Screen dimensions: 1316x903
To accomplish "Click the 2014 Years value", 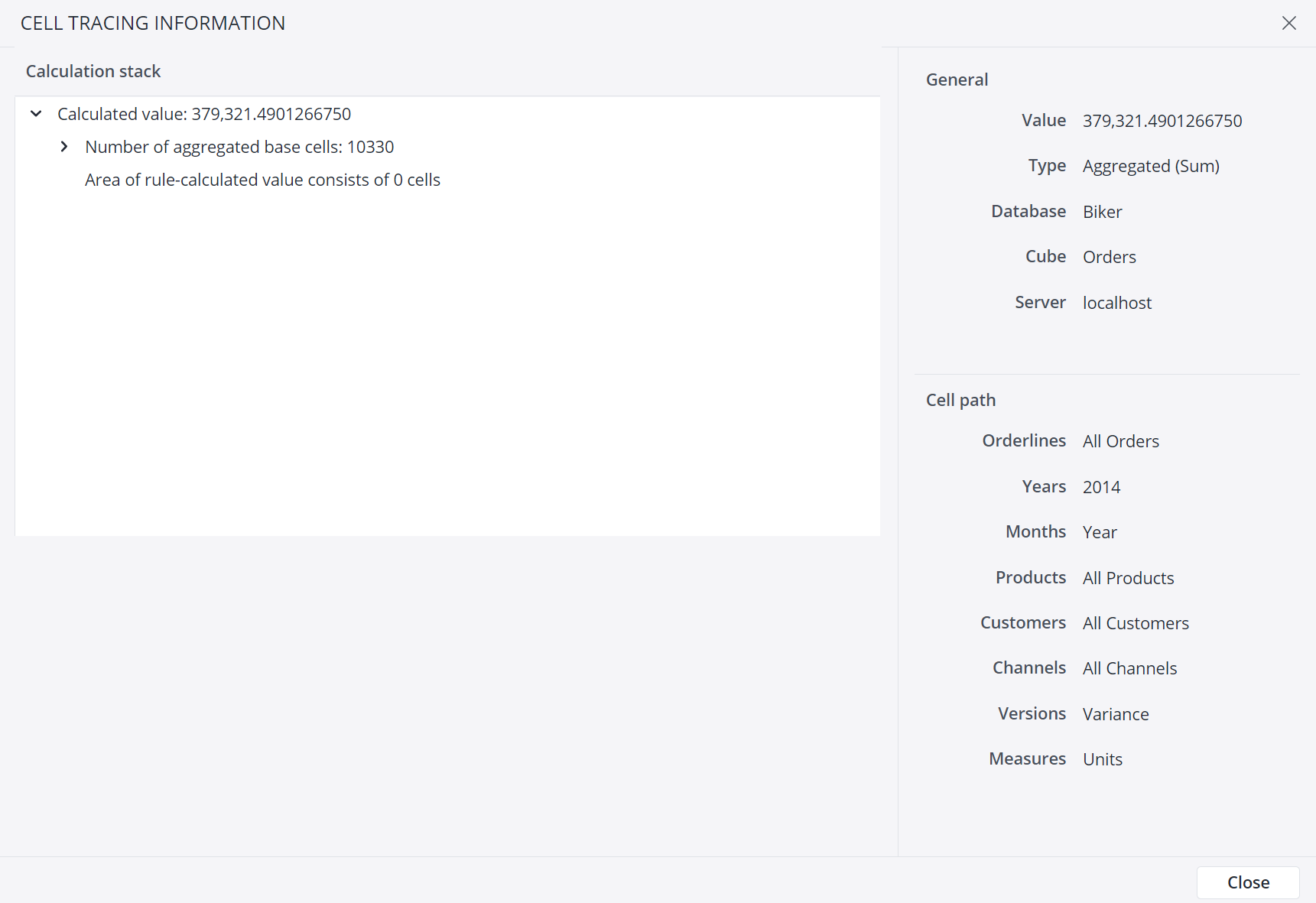I will [1101, 487].
